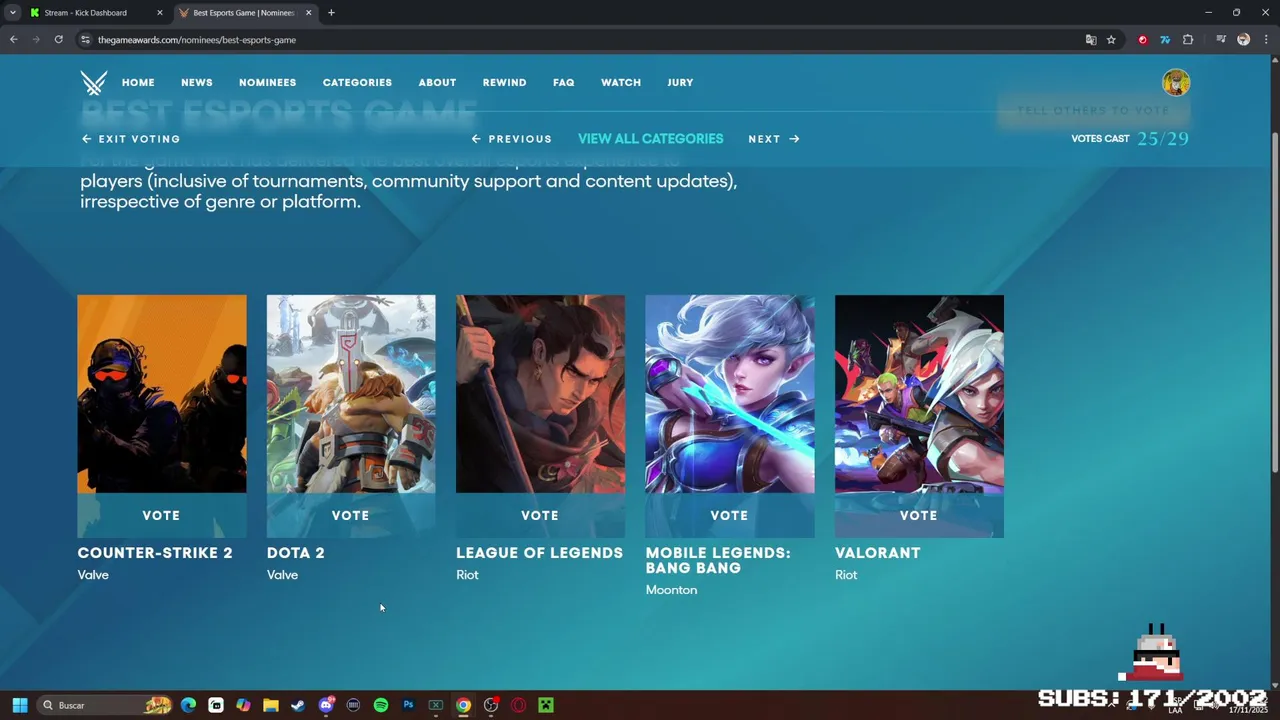Open the NEWS menu item

click(197, 83)
